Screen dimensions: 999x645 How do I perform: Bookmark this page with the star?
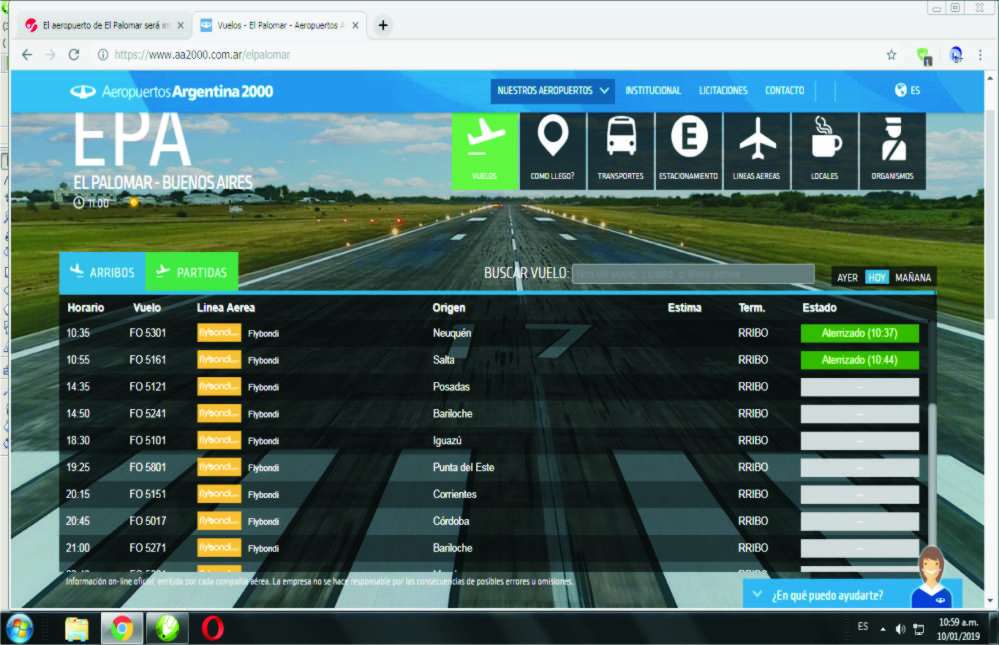point(891,55)
